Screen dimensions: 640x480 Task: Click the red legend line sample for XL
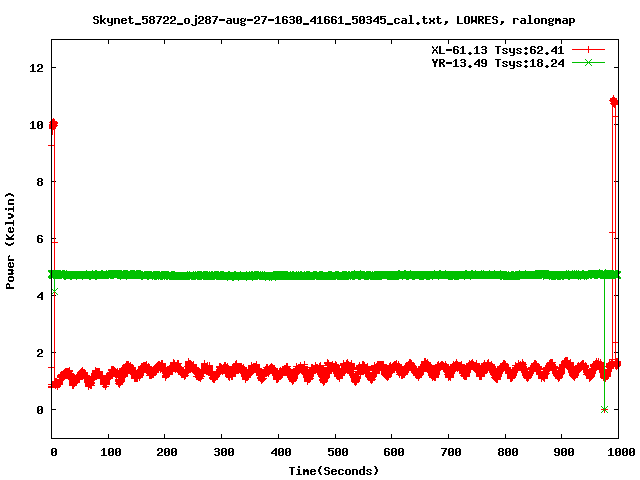588,50
